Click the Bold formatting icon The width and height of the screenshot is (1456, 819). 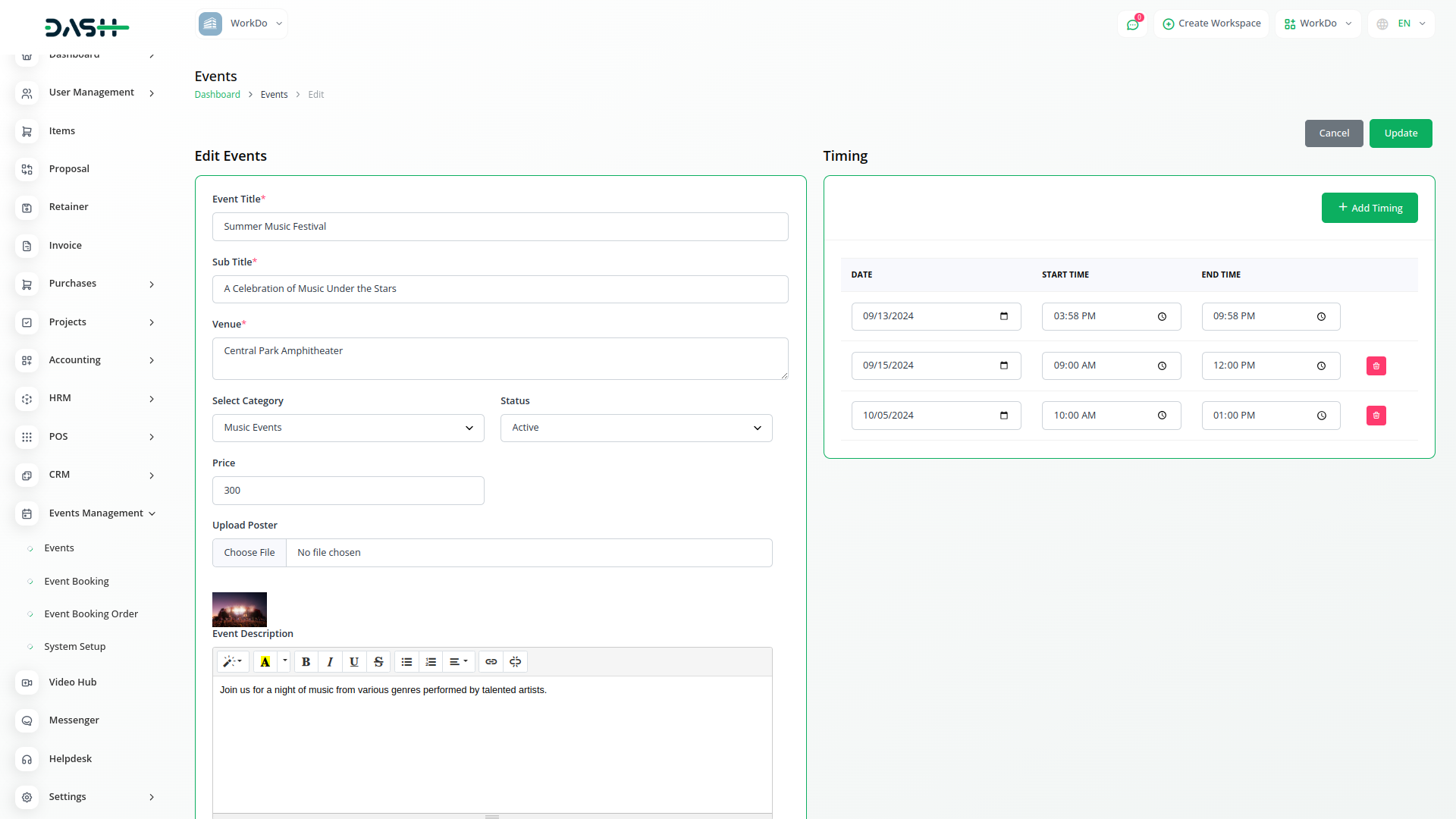pos(306,662)
